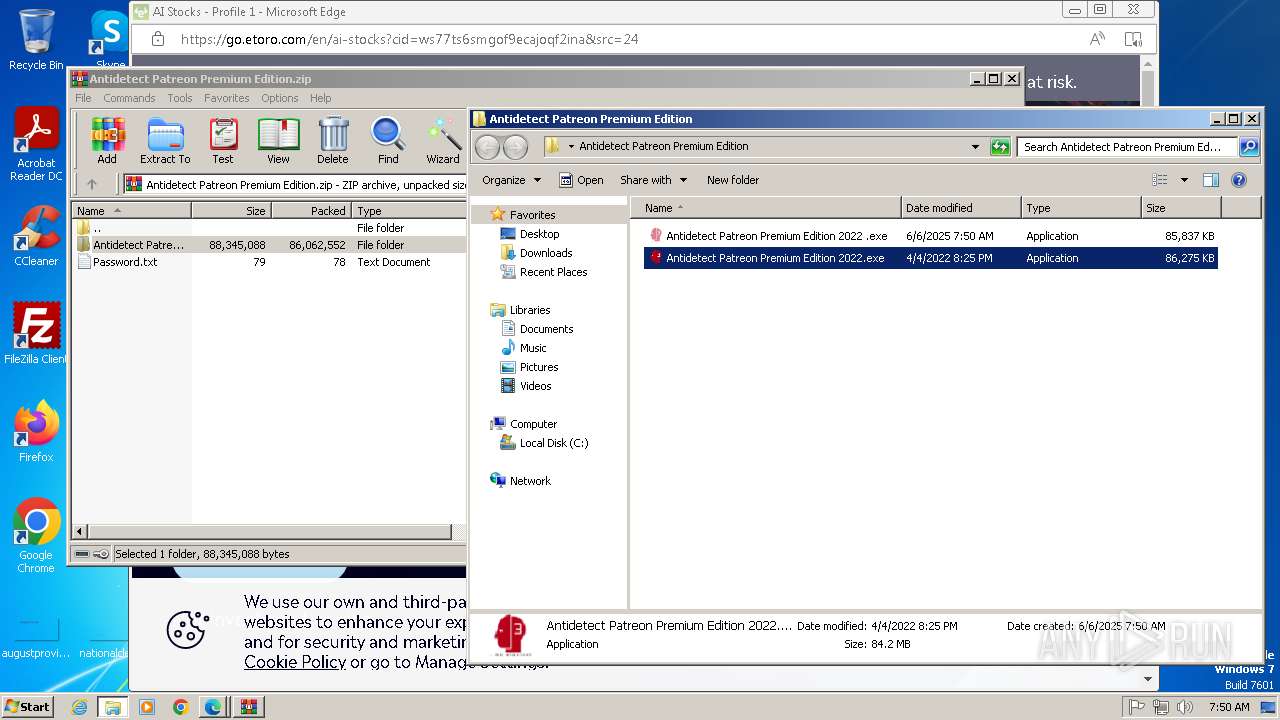Open Share with dropdown in Explorer
This screenshot has height=720, width=1280.
coord(653,180)
